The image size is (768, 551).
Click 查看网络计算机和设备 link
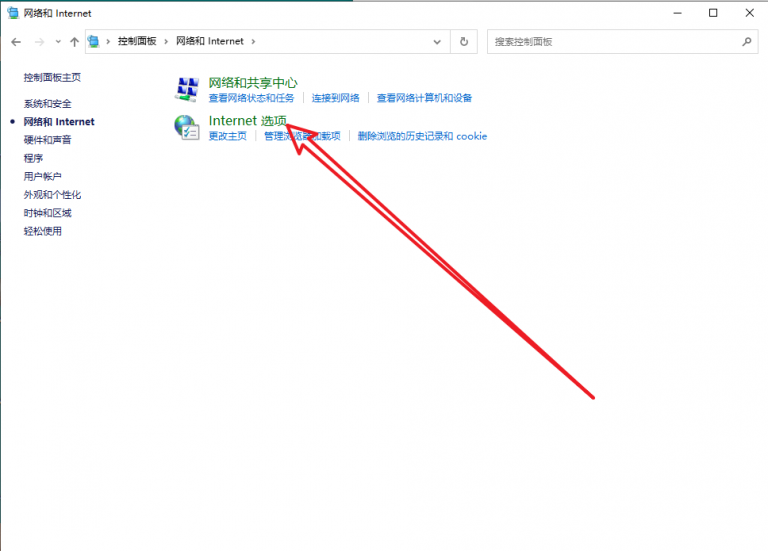click(424, 98)
